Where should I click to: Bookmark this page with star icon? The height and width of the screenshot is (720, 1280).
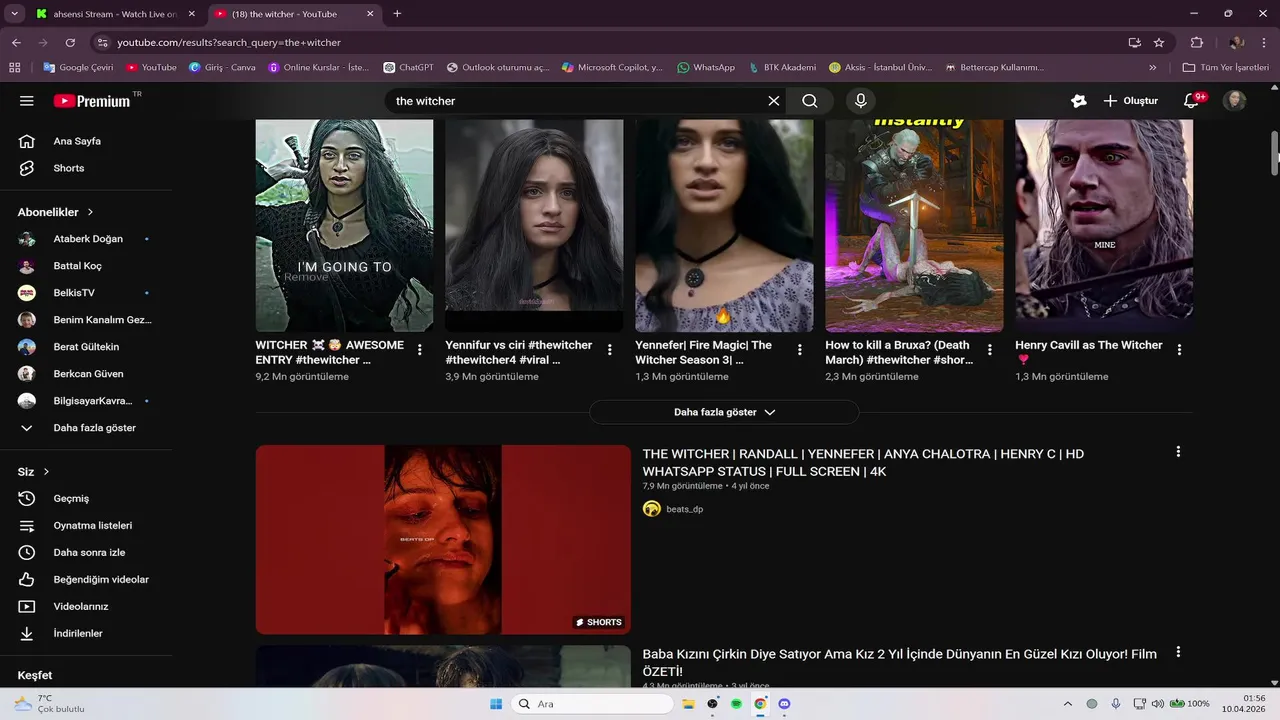(x=1159, y=43)
